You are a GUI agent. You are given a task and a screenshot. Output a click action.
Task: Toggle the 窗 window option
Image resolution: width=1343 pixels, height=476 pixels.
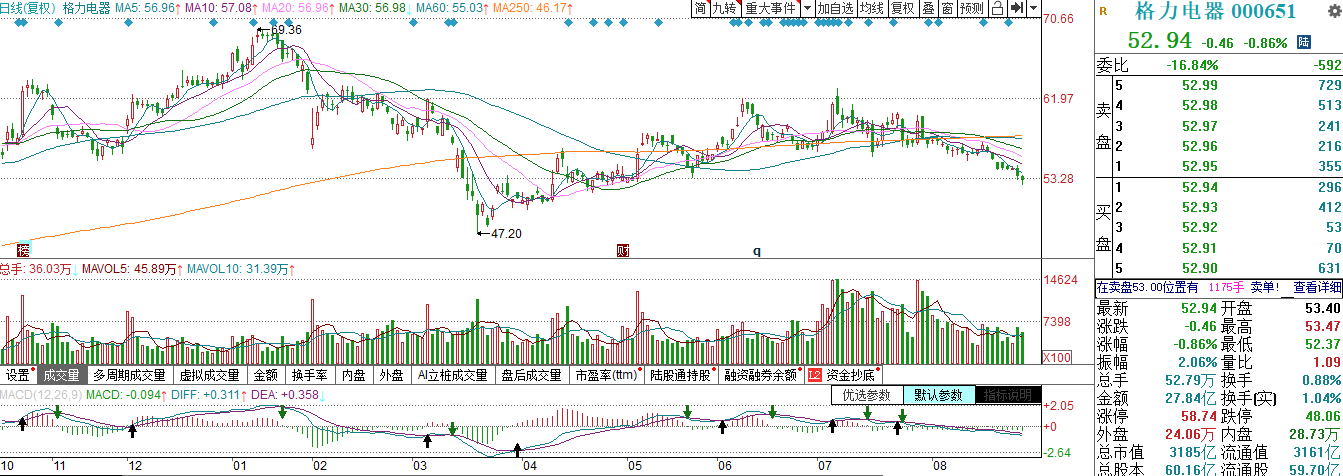(946, 8)
